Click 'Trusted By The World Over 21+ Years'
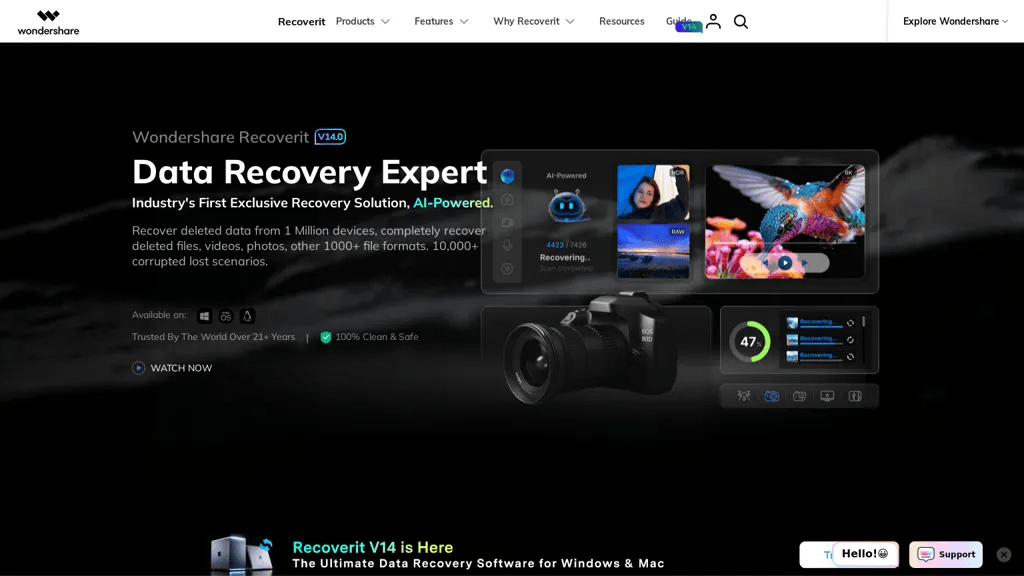 tap(214, 337)
